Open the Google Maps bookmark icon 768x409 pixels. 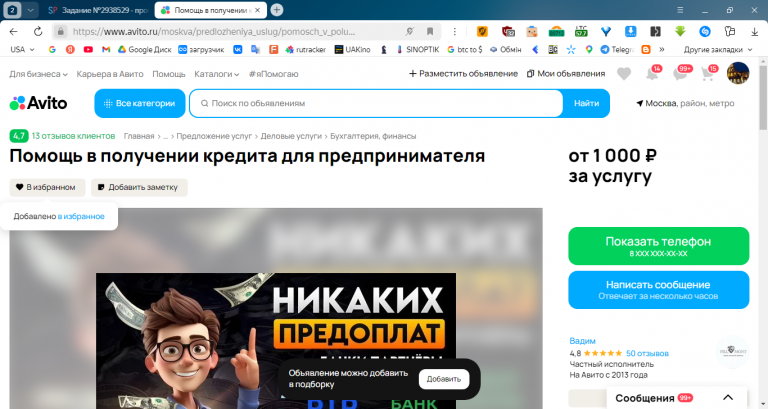pos(589,49)
